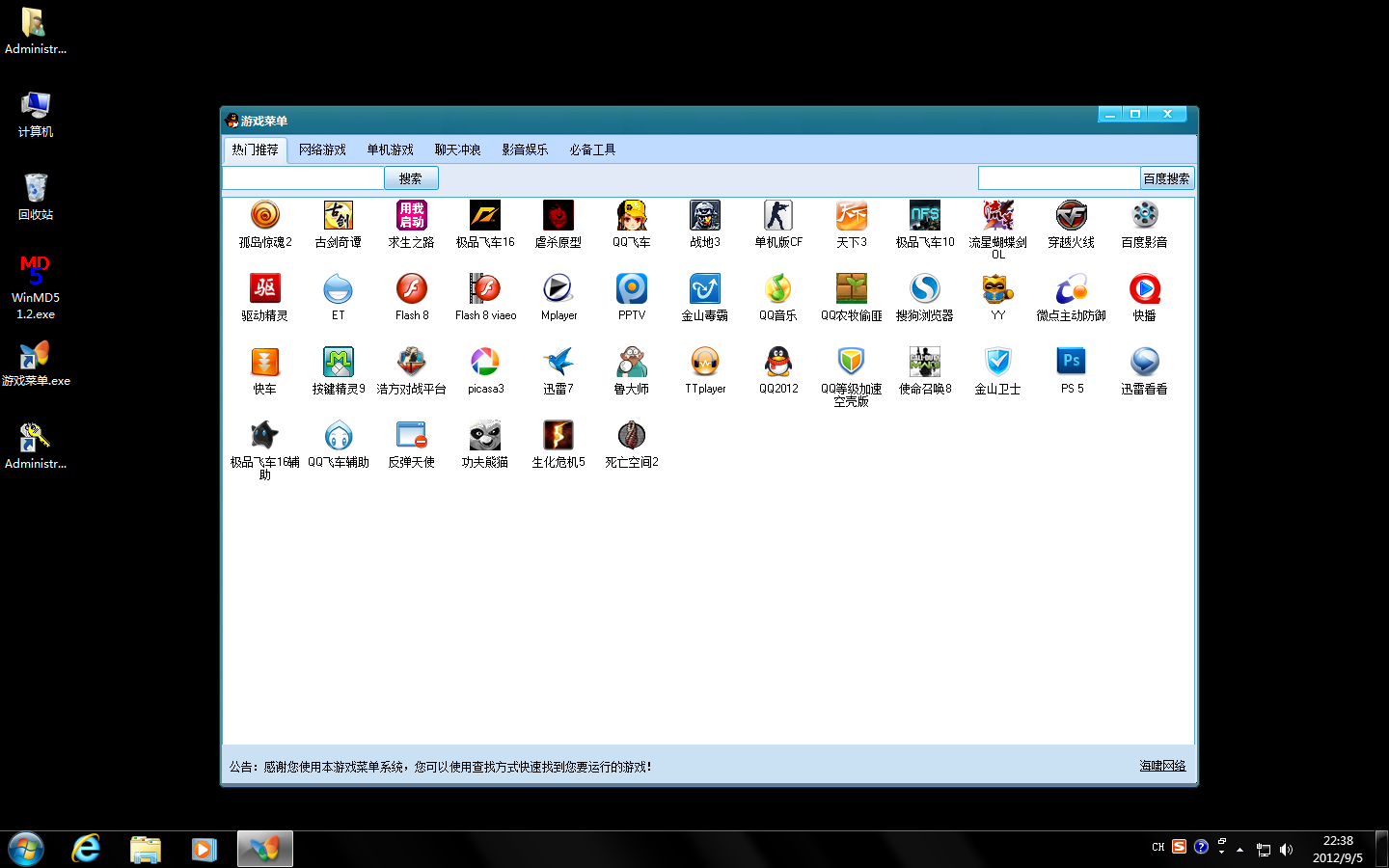The image size is (1389, 868).
Task: Focus the Baidu search input field
Action: (x=1059, y=178)
